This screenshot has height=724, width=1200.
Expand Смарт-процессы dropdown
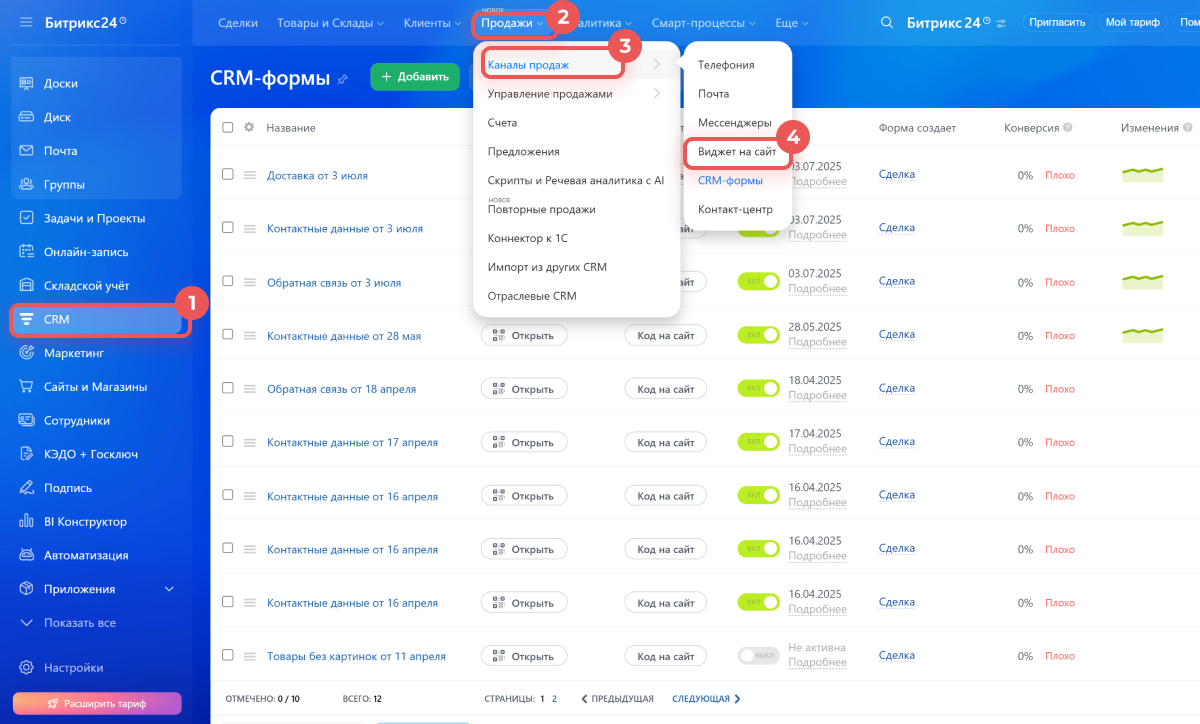(x=704, y=22)
